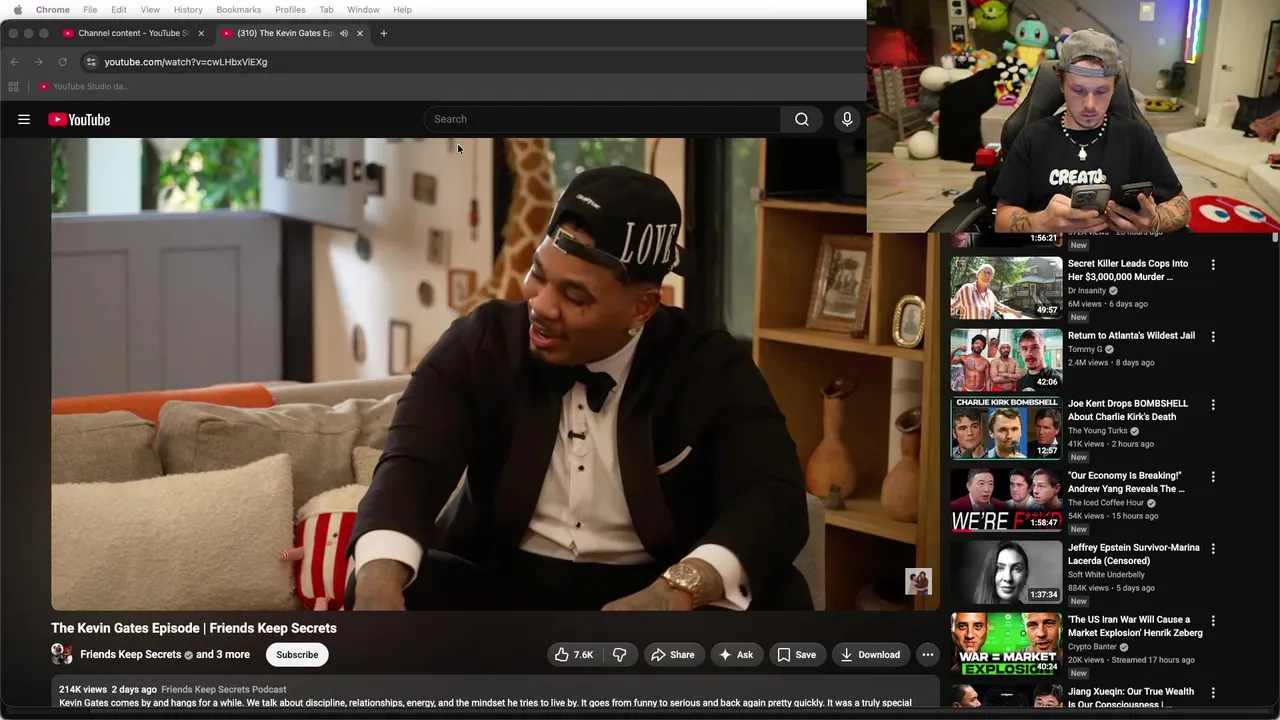This screenshot has width=1280, height=720.
Task: Open options for Jeffrey Epstein Survivor video
Action: 1213,549
